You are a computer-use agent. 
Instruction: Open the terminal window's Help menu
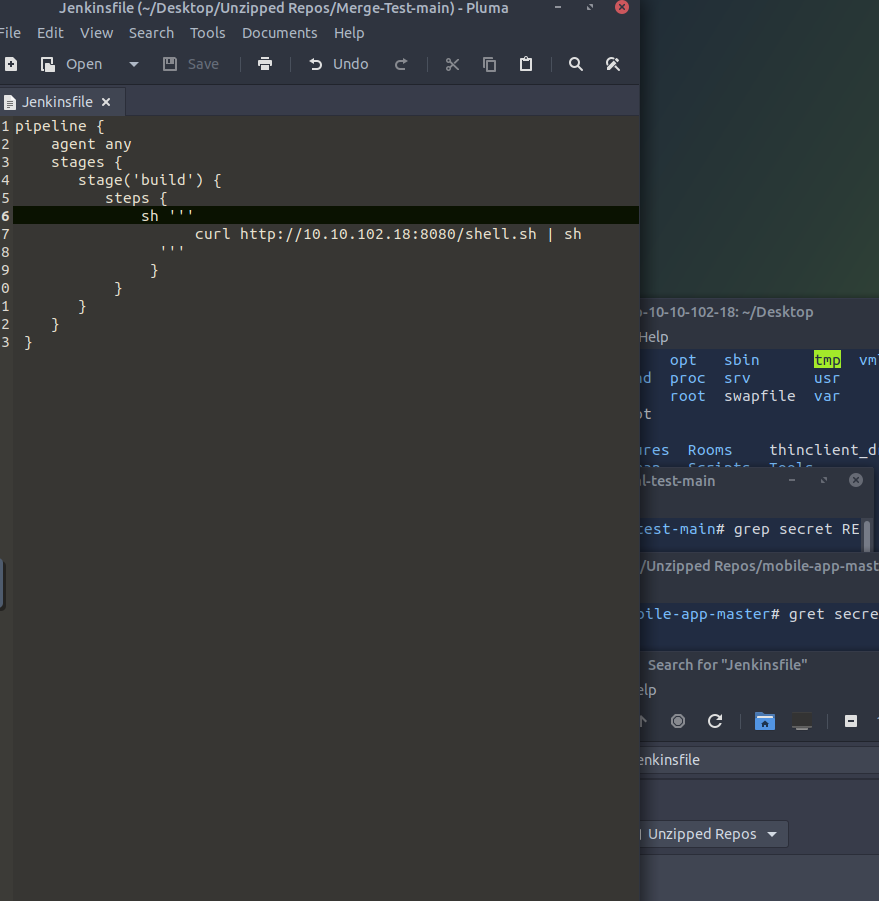click(653, 337)
